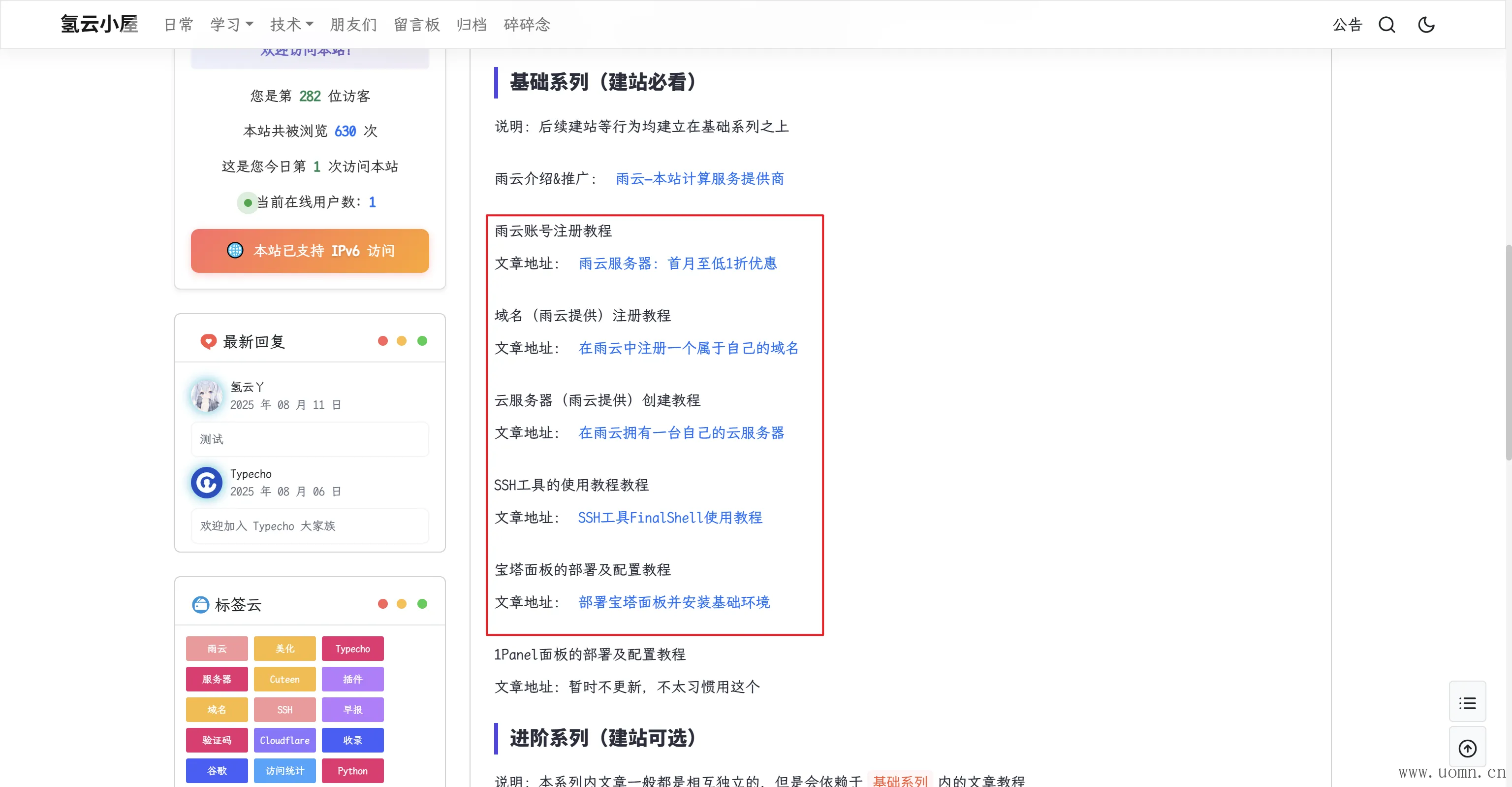The image size is (1512, 787).
Task: Open the SSH工具FinalShell使用教程 link
Action: [670, 518]
